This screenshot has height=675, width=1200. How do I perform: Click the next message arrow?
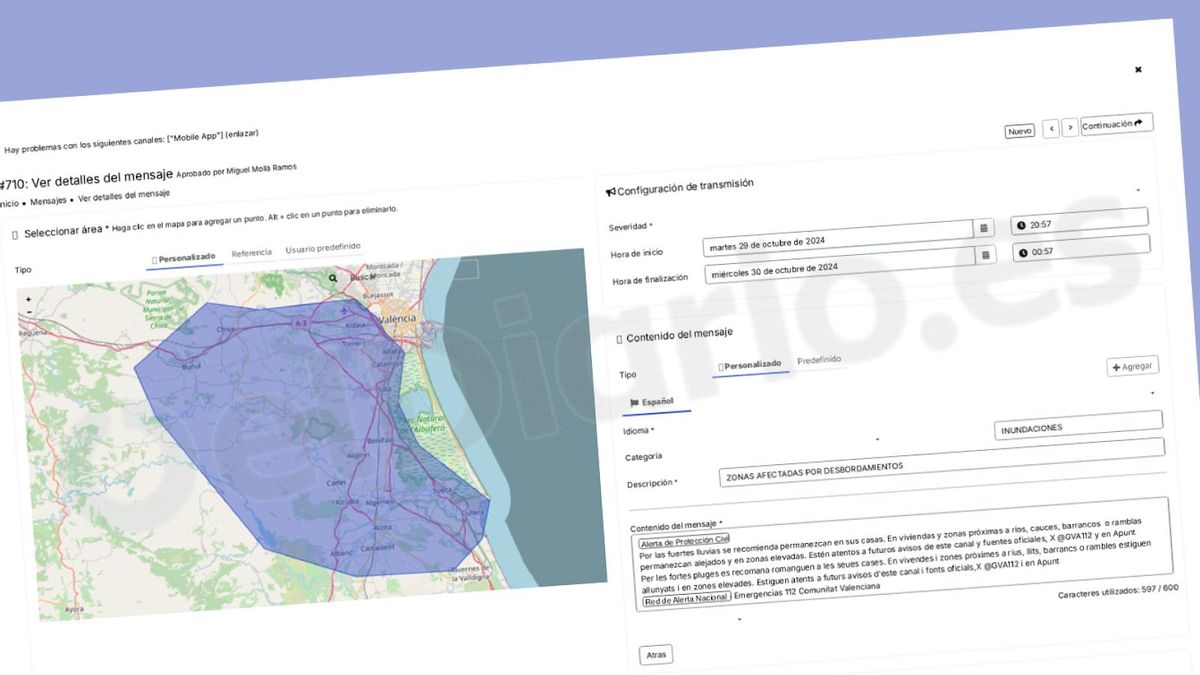pos(1070,128)
